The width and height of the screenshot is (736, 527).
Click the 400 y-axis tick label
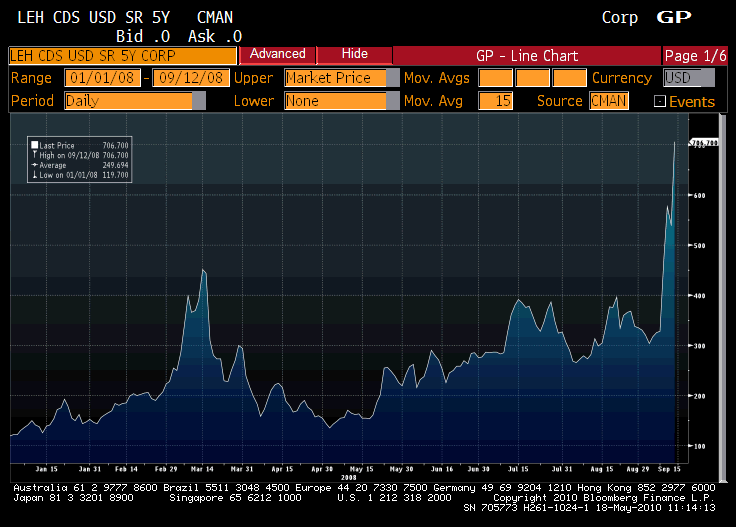coord(699,296)
